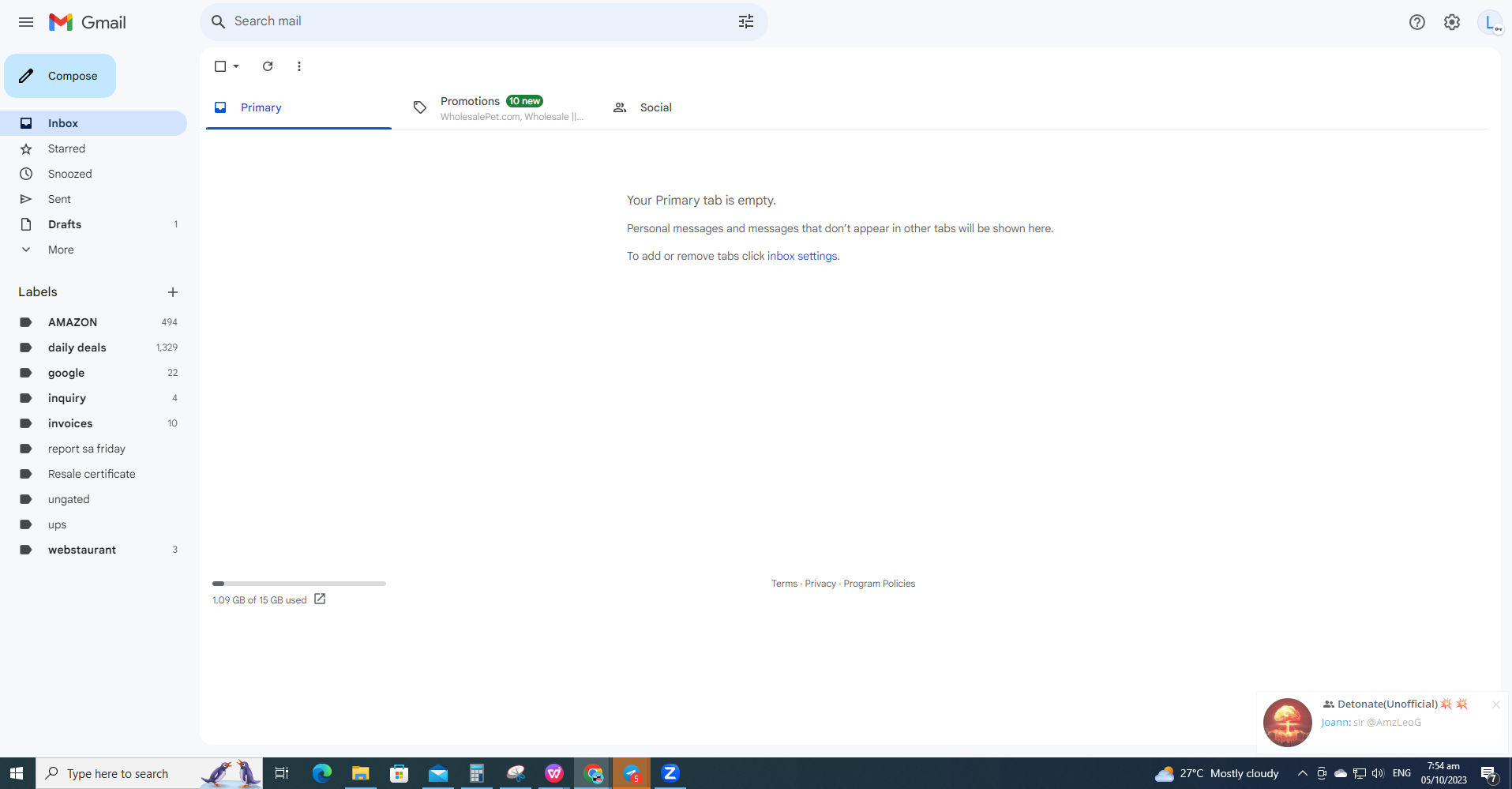Open the Sent folder
Viewport: 1512px width, 789px height.
coord(93,199)
